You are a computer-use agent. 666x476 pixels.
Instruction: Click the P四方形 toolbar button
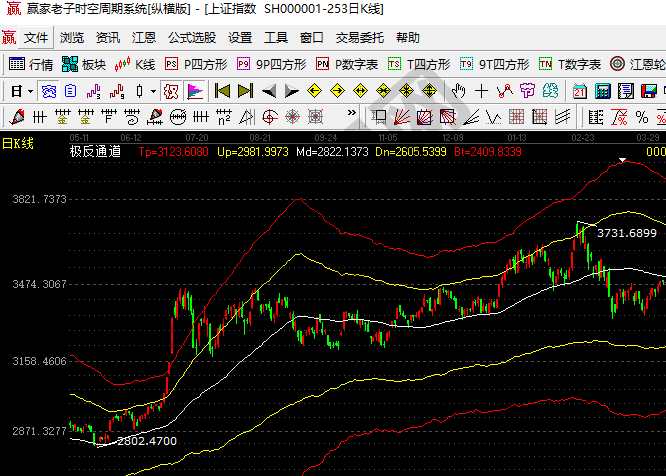coord(196,64)
